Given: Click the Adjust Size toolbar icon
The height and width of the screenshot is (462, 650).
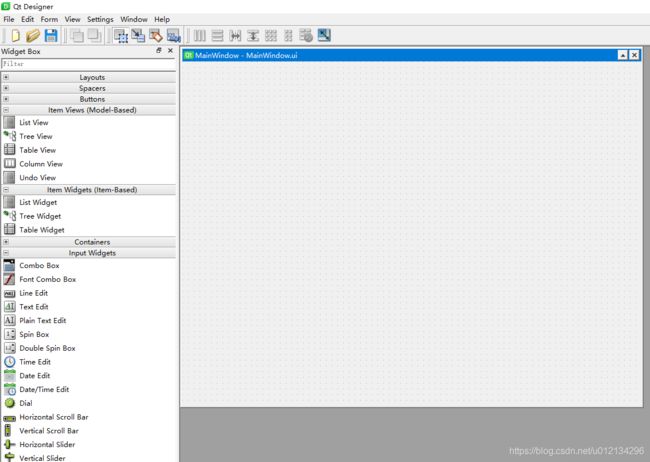Looking at the screenshot, I should coord(324,35).
